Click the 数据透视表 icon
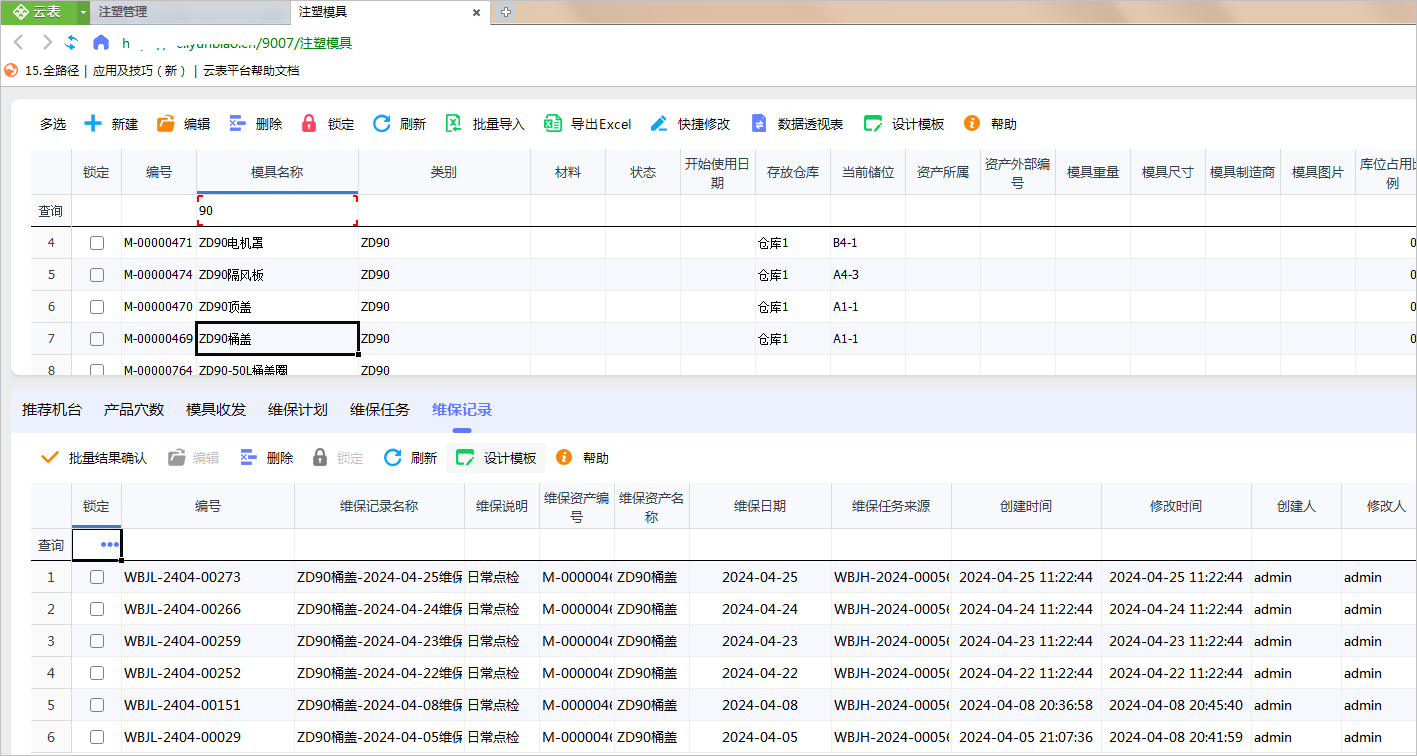The width and height of the screenshot is (1417, 756). click(x=759, y=124)
